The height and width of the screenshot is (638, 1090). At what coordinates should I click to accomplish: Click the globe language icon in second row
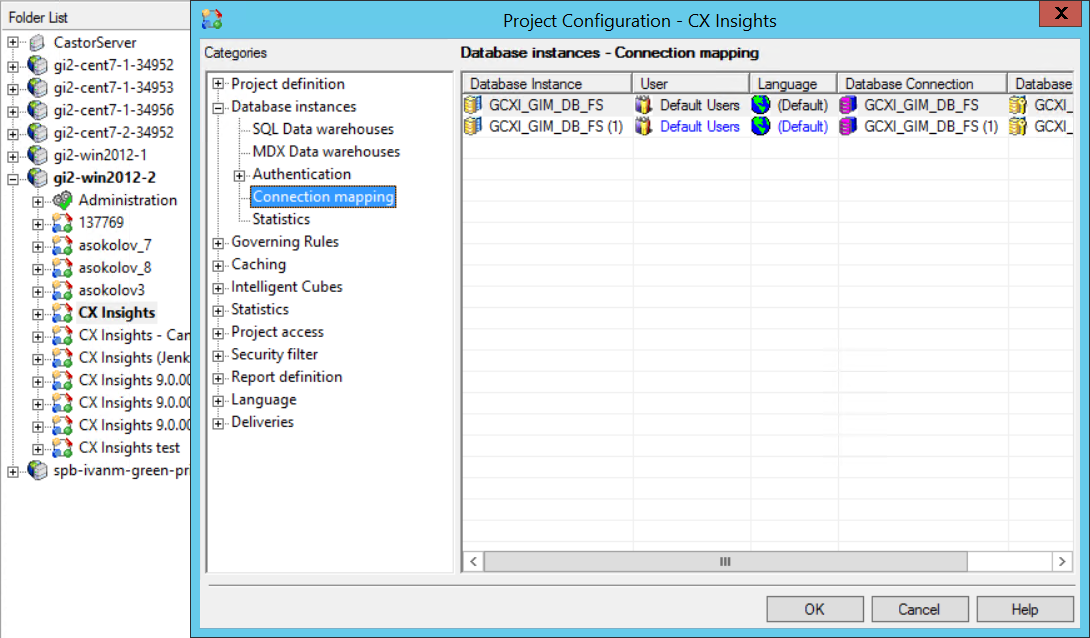(x=761, y=127)
